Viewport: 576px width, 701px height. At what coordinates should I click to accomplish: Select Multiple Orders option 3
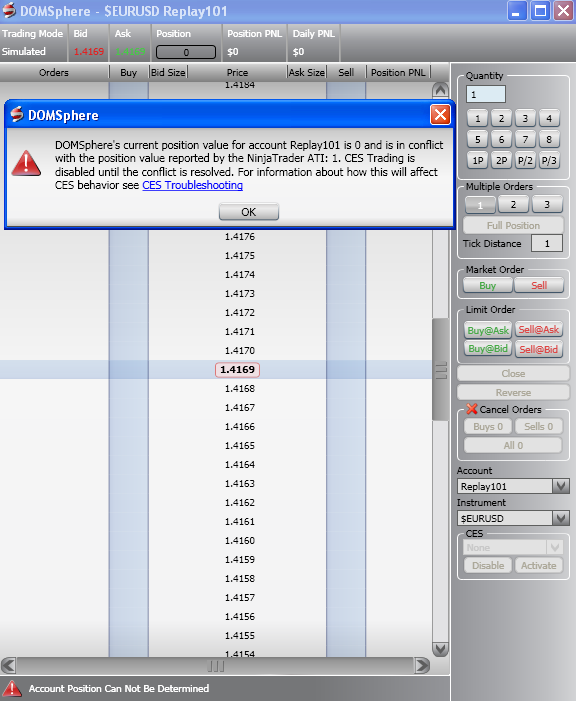point(547,205)
